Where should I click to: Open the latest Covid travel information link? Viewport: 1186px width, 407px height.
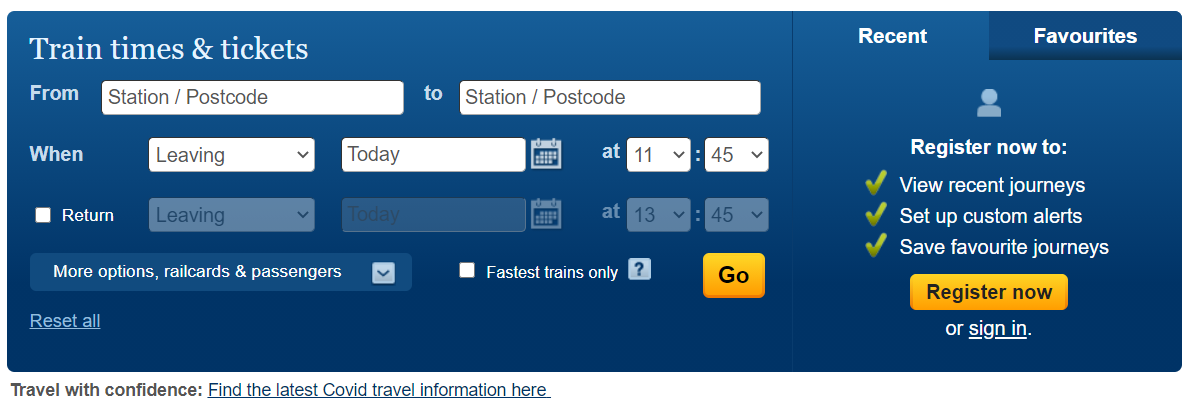click(378, 390)
